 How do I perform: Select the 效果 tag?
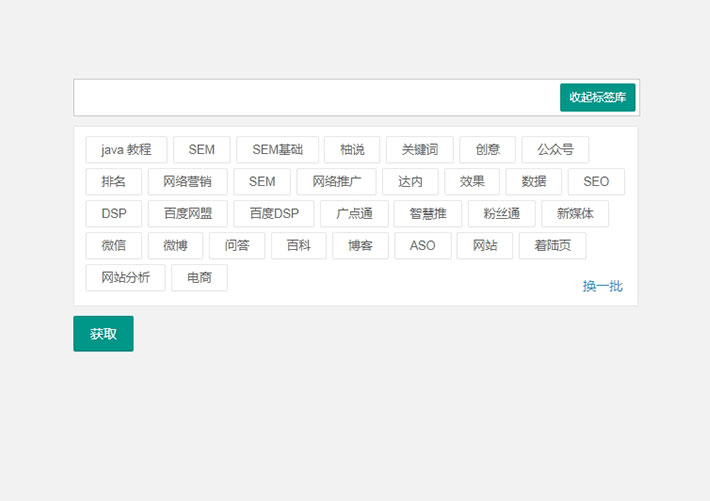(x=472, y=182)
